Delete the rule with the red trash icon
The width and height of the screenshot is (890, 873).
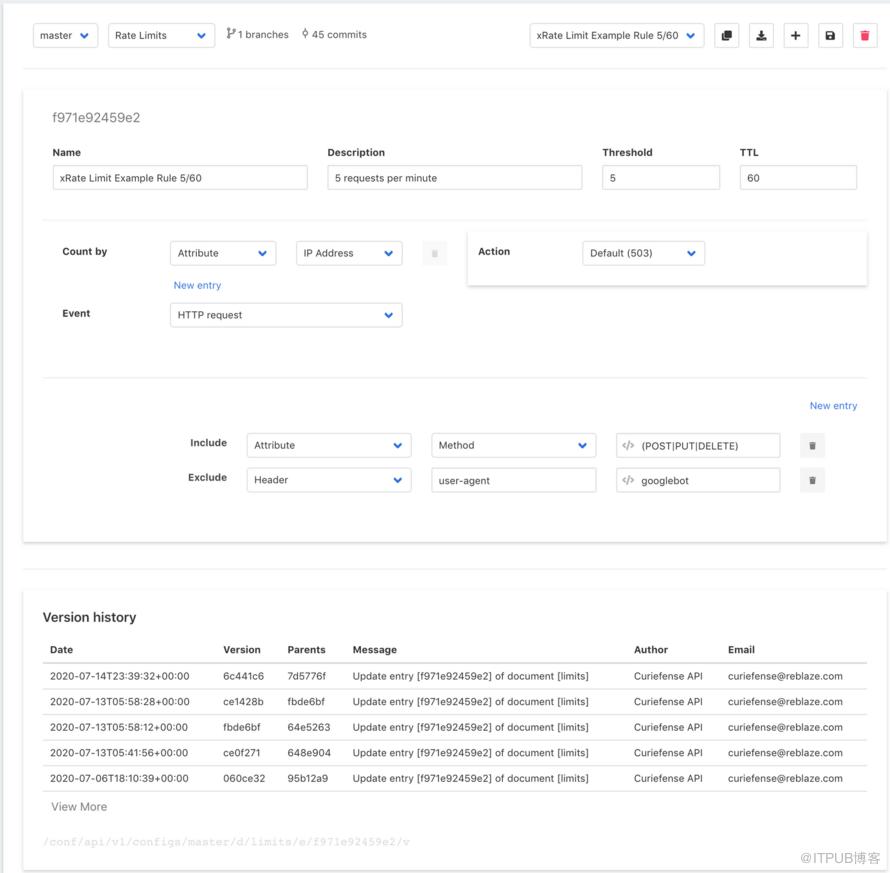point(865,35)
